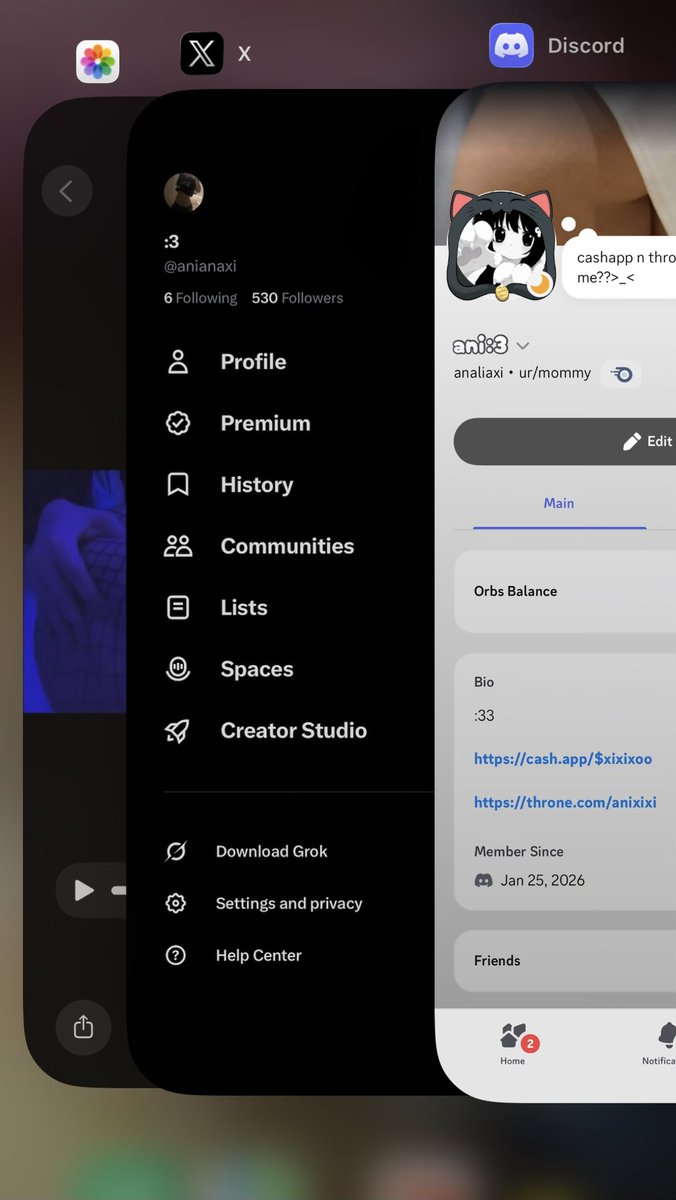Open Profile in X menu
Screen dimensions: 676x1200
tap(253, 362)
